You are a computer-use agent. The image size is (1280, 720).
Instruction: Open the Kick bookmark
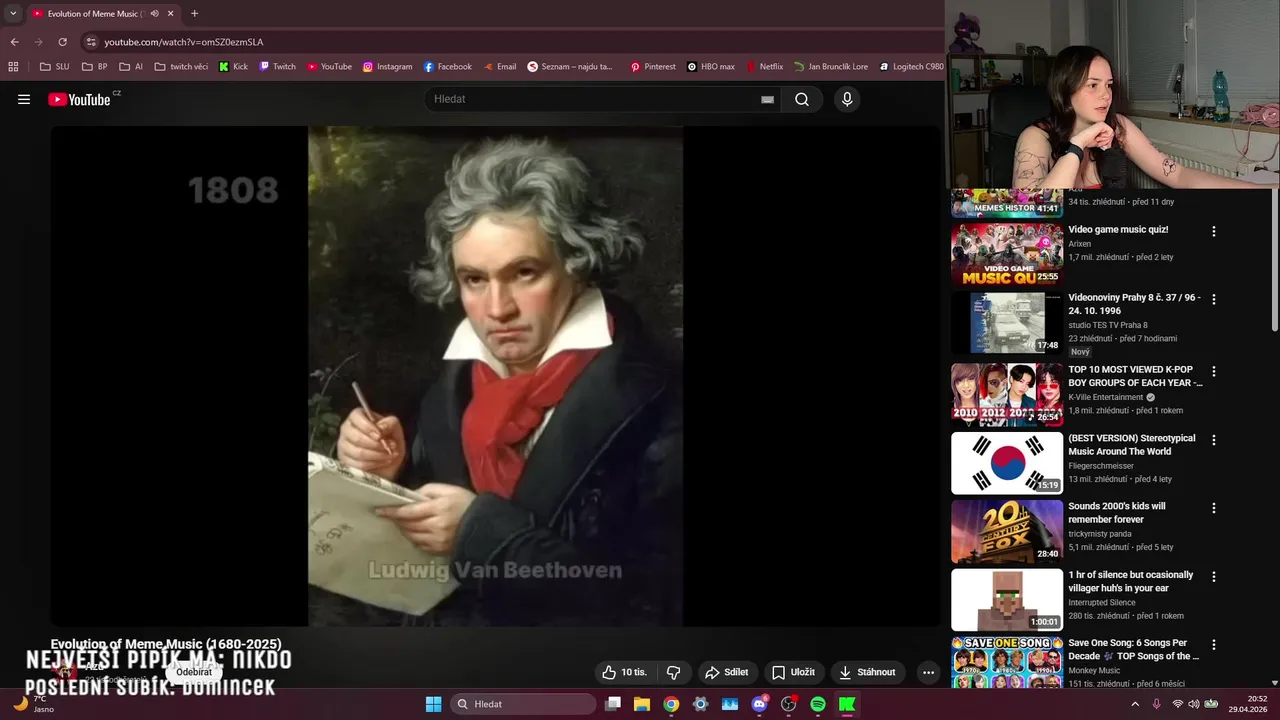232,67
